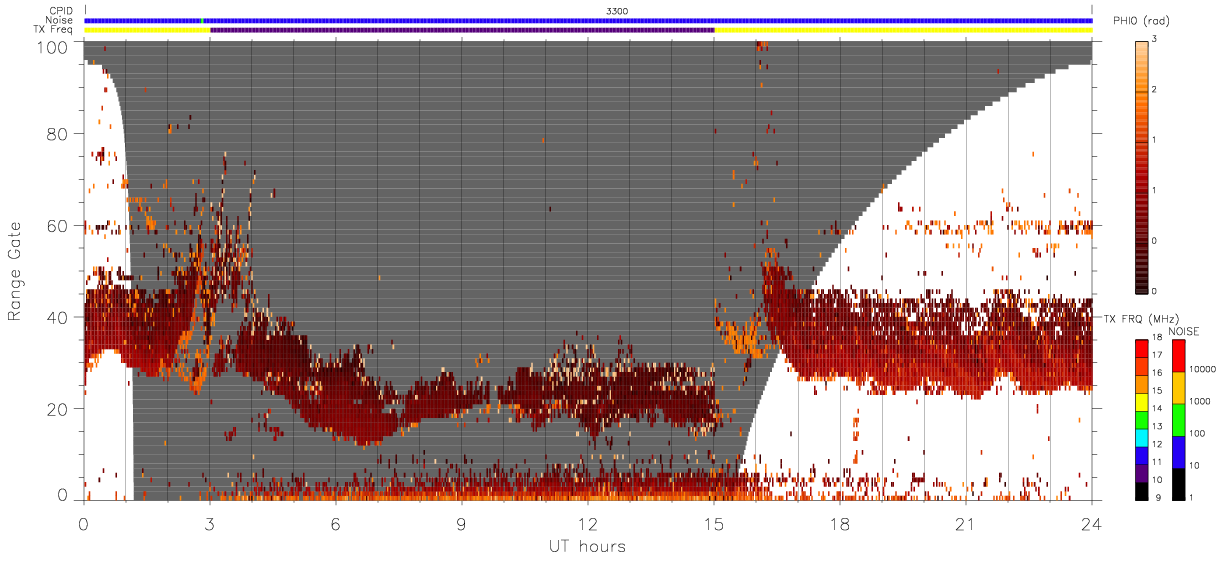This screenshot has height=567, width=1228.
Task: Click the NOISE legend title
Action: click(x=1184, y=331)
